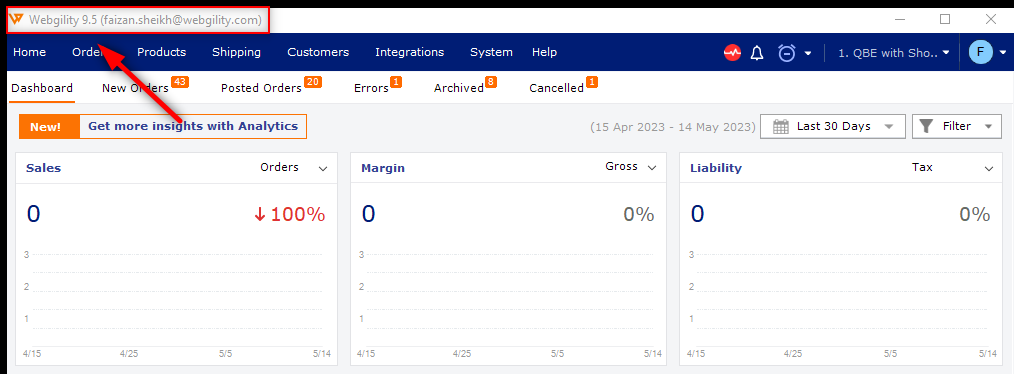Open the Integrations menu
The width and height of the screenshot is (1014, 374).
click(x=409, y=52)
